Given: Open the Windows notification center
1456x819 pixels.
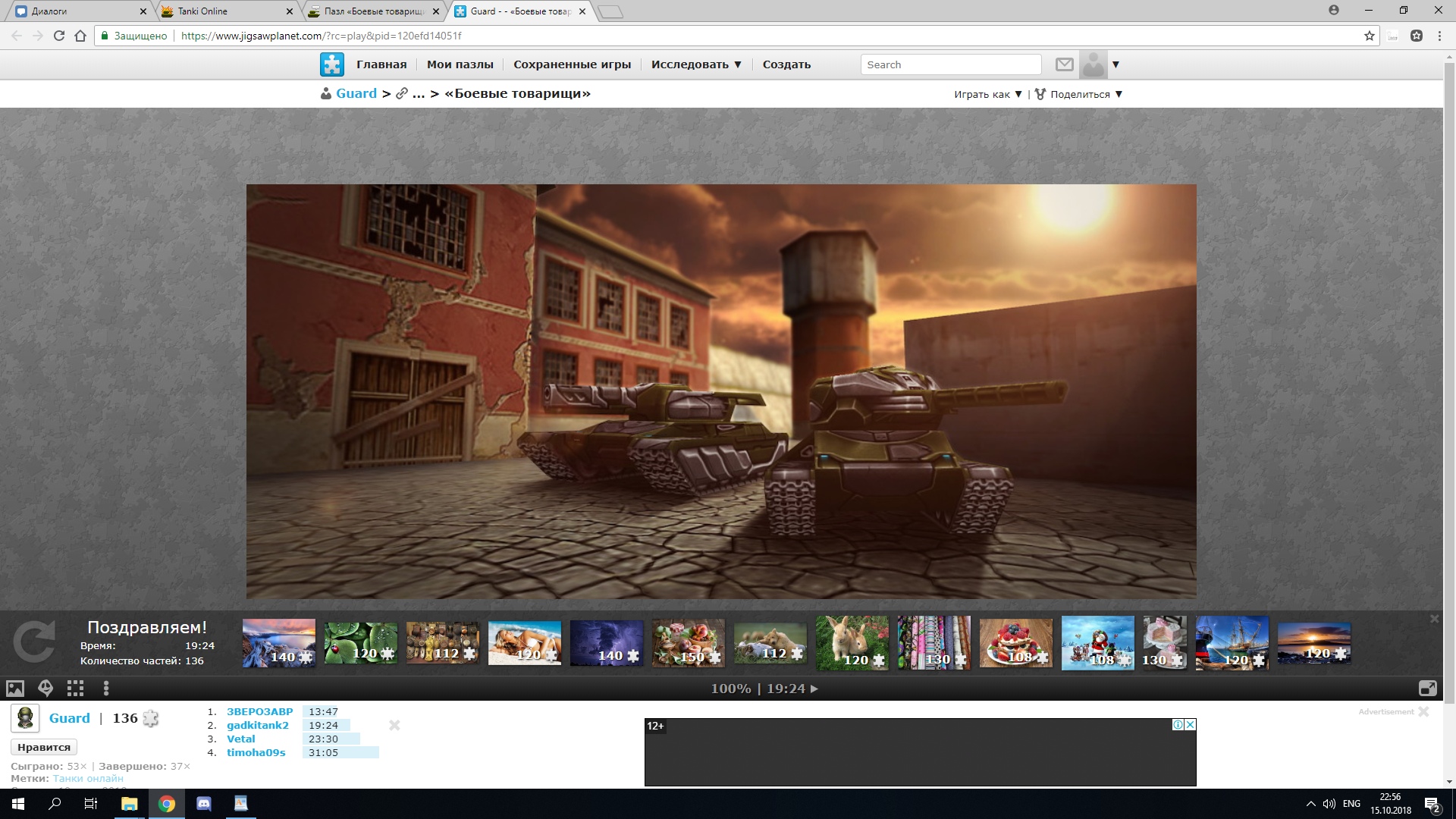Looking at the screenshot, I should [x=1432, y=805].
